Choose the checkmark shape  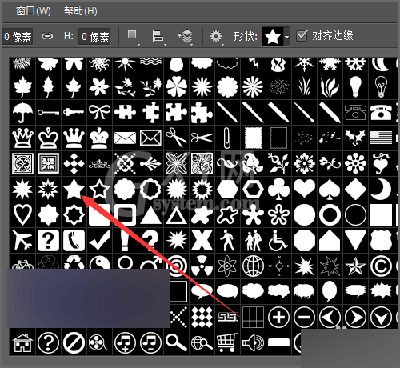tap(99, 240)
